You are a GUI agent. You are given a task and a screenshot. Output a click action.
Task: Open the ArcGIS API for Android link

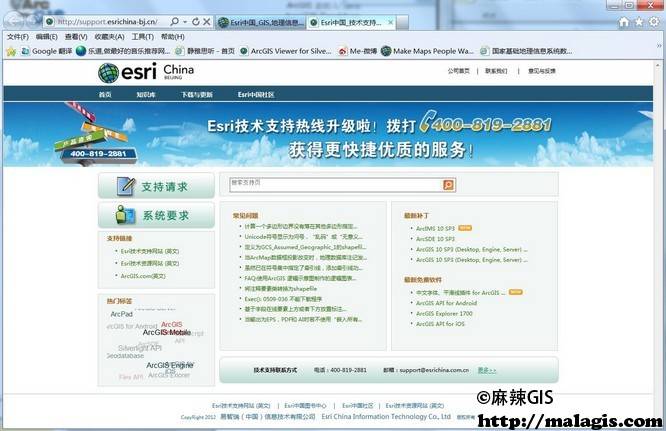point(446,303)
